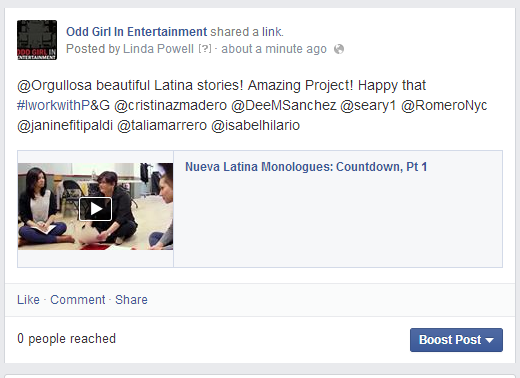Click the globe public audience icon
Image resolution: width=520 pixels, height=378 pixels.
pos(339,49)
